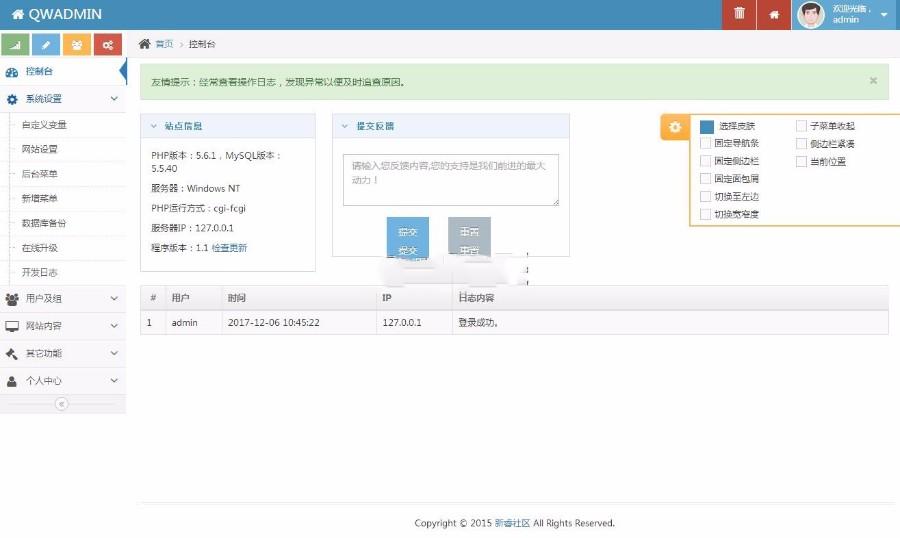This screenshot has height=538, width=900.
Task: Collapse the 提交反馈 panel chevron
Action: [x=345, y=126]
